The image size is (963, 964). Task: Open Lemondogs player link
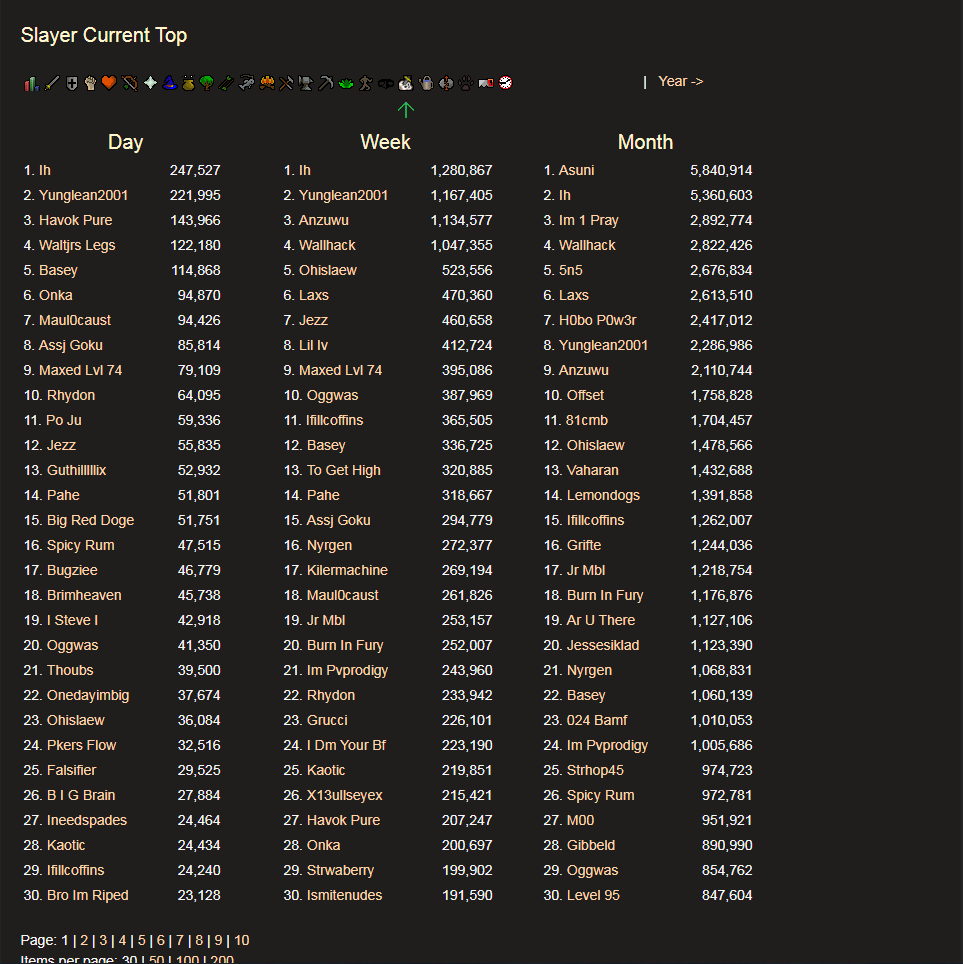[x=603, y=496]
